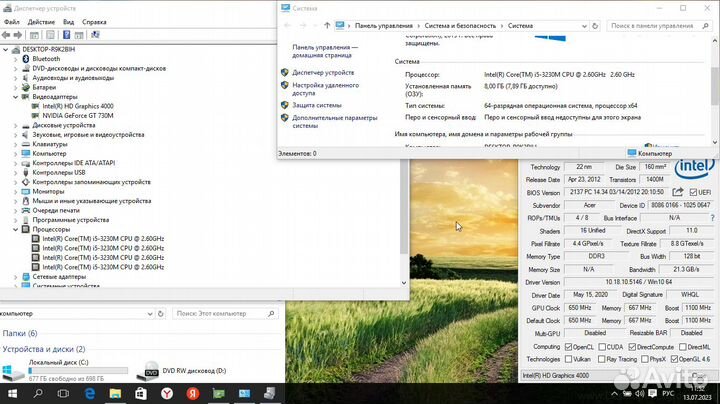Open Защита системы link
This screenshot has width=720, height=404.
click(x=317, y=105)
